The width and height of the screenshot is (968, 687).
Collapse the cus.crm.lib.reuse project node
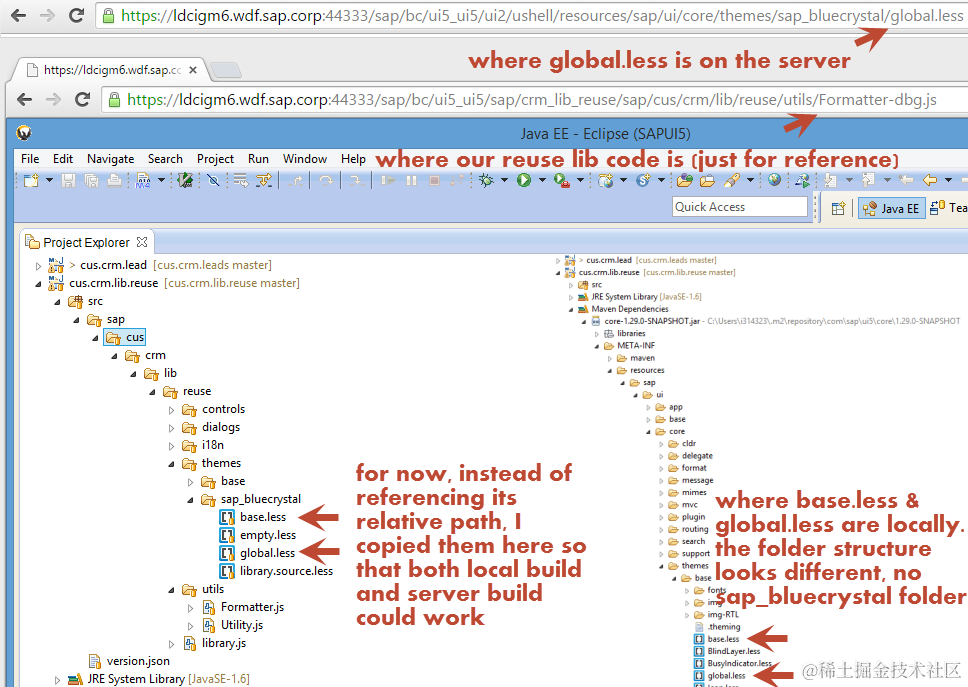coord(38,283)
